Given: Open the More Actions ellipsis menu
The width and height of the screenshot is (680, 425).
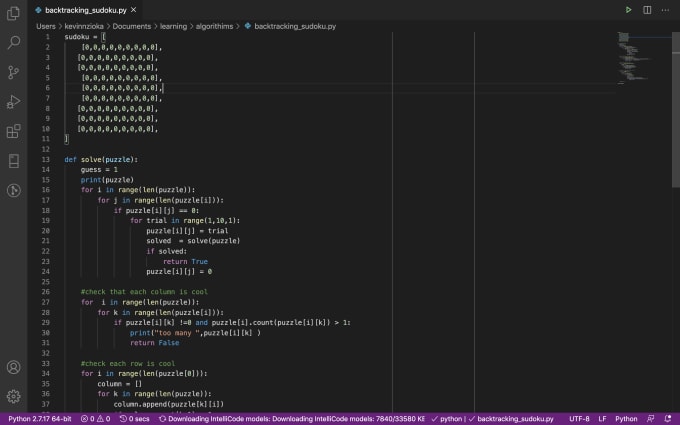Looking at the screenshot, I should pos(665,10).
